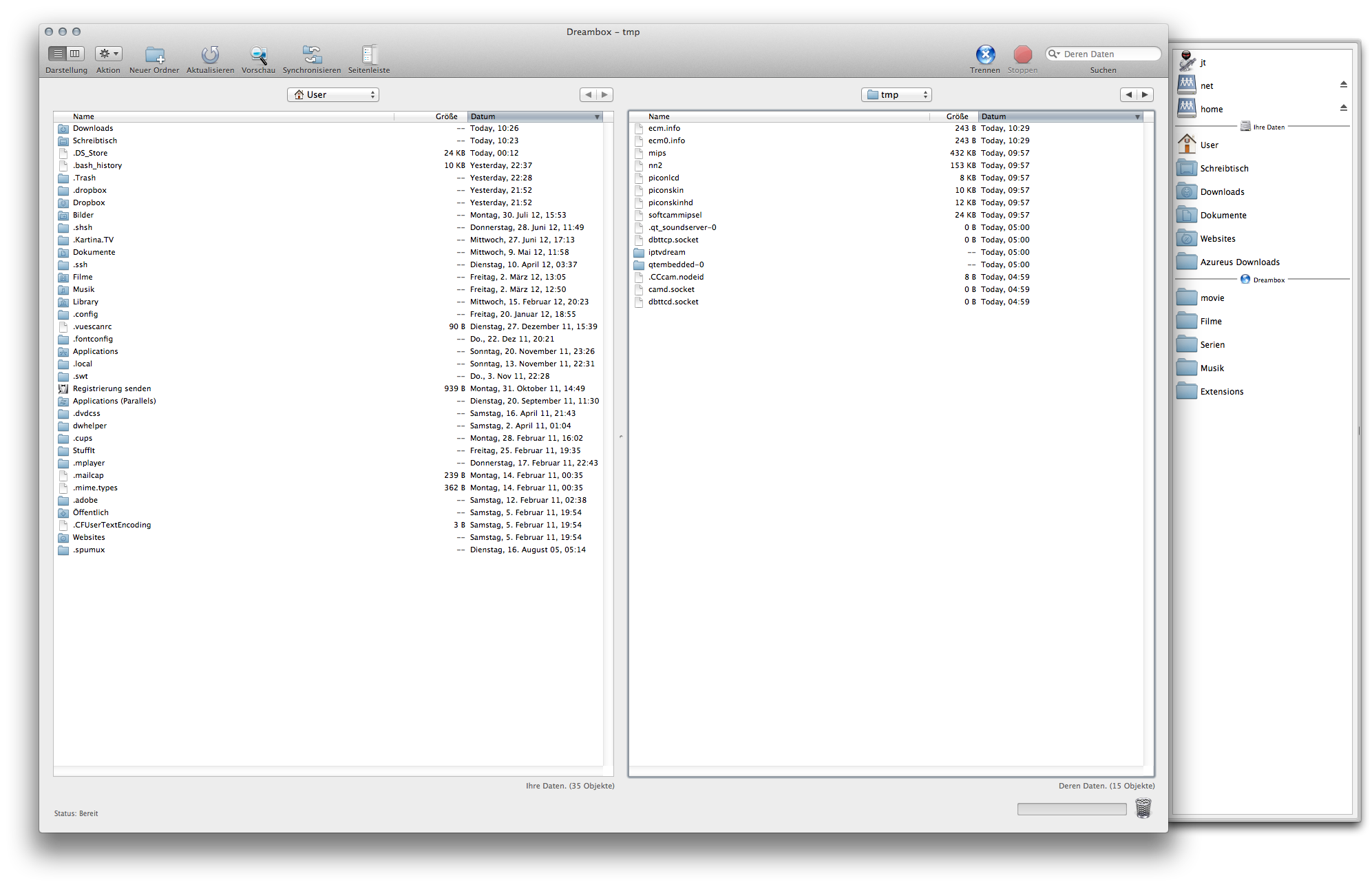
Task: Switch to list view in Darstellung
Action: [58, 53]
